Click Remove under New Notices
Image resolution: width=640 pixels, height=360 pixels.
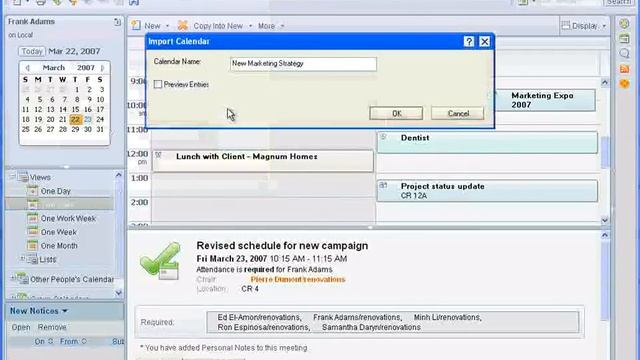click(52, 327)
